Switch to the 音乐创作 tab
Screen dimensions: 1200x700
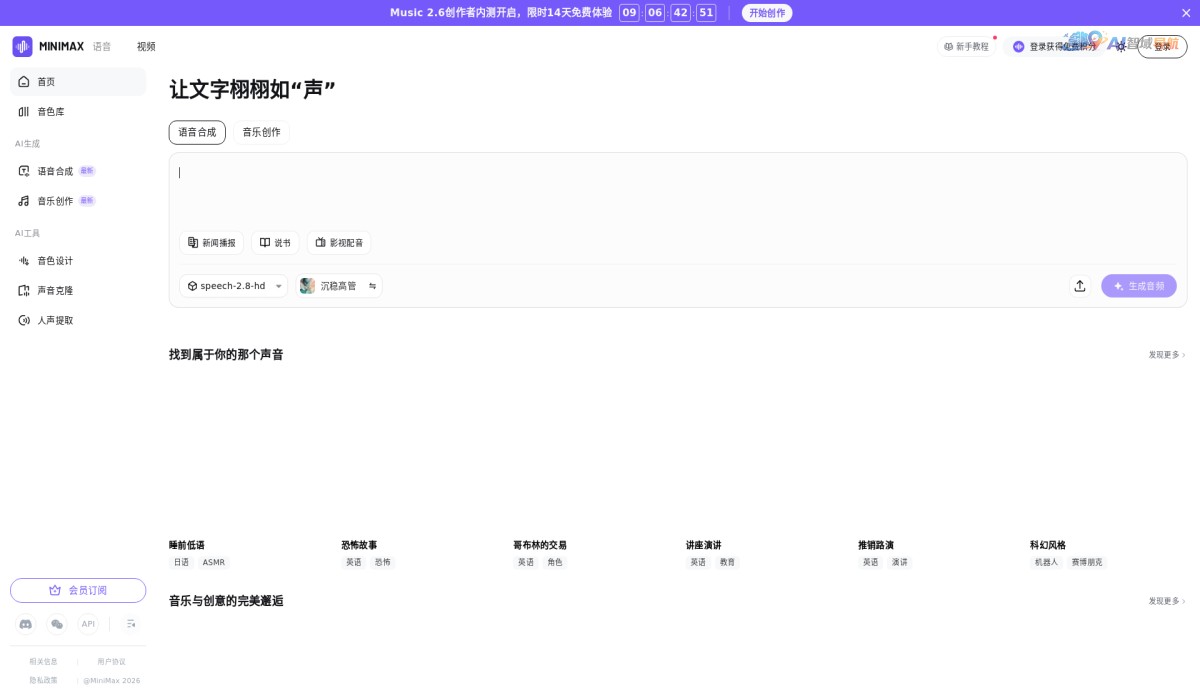click(x=261, y=132)
